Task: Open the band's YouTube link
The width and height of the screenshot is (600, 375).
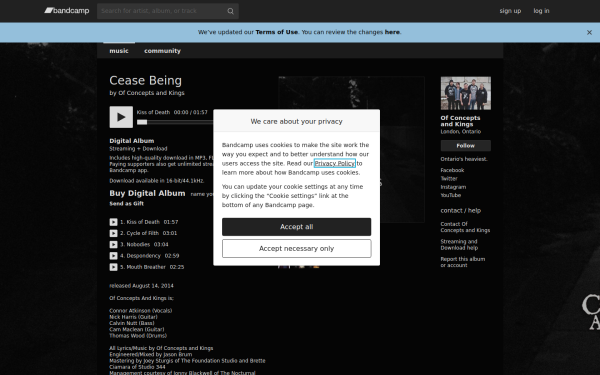Action: 451,195
